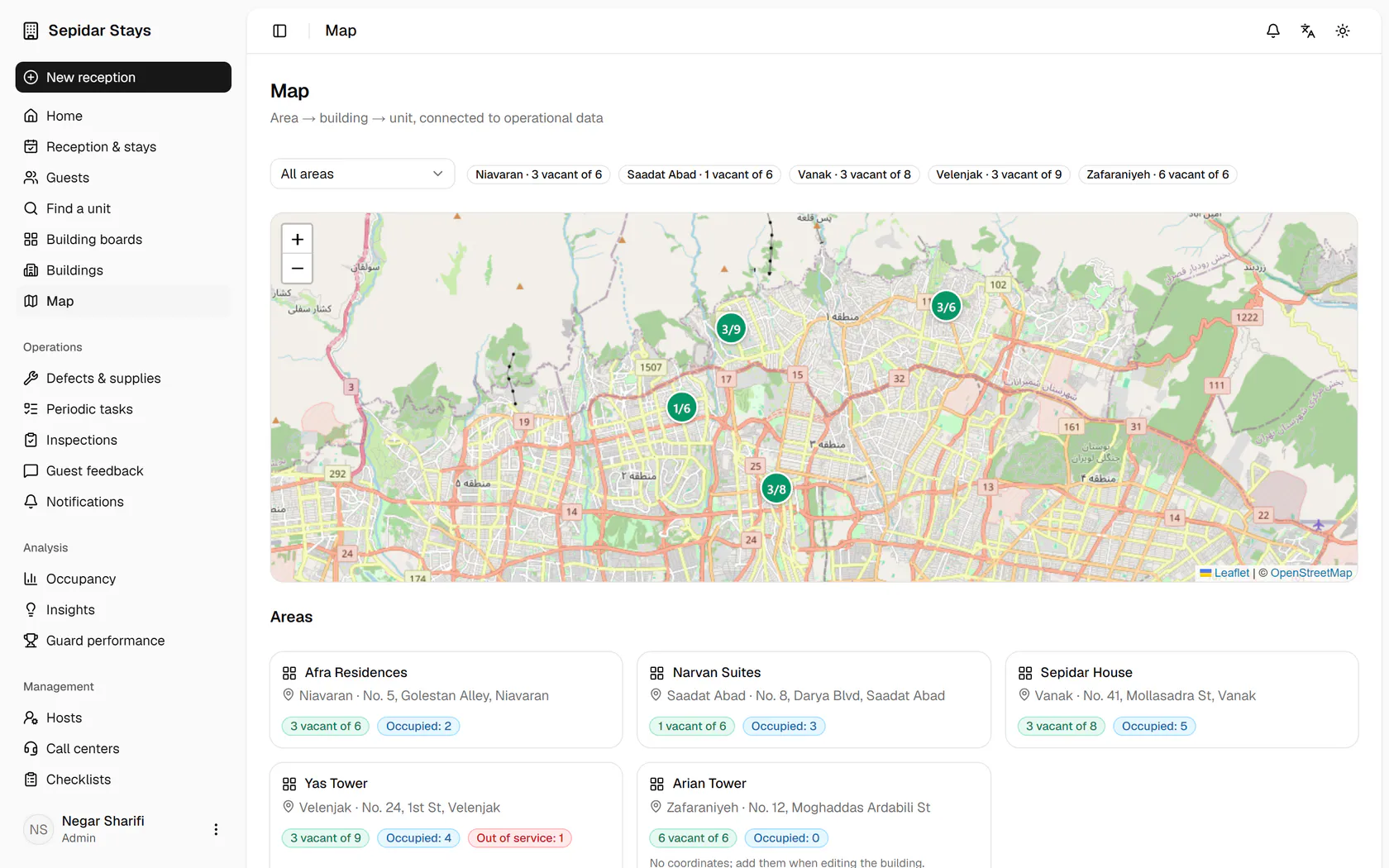Click the language translate icon

(1308, 31)
